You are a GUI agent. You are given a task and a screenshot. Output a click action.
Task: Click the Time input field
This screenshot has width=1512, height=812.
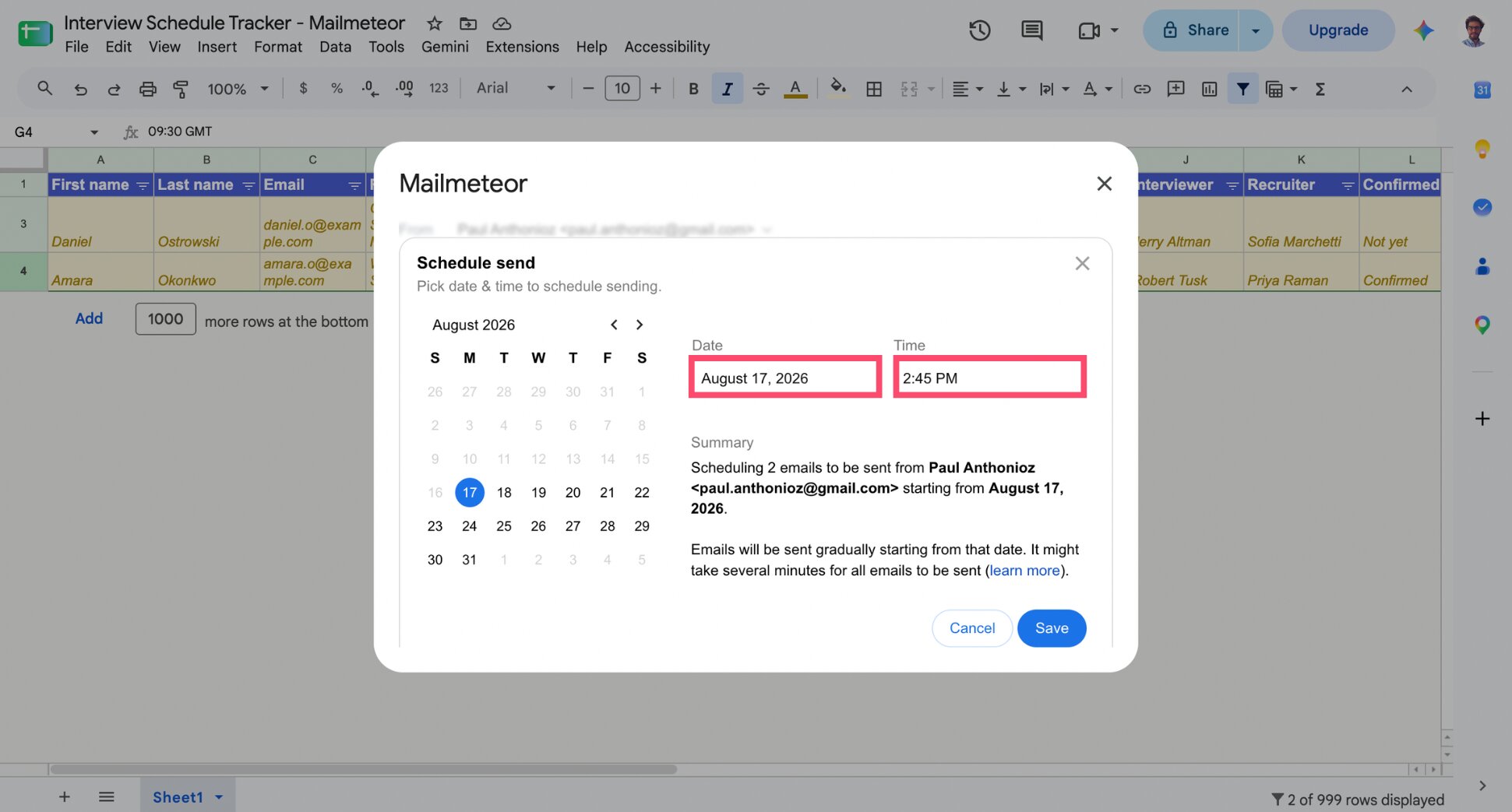[x=989, y=378]
